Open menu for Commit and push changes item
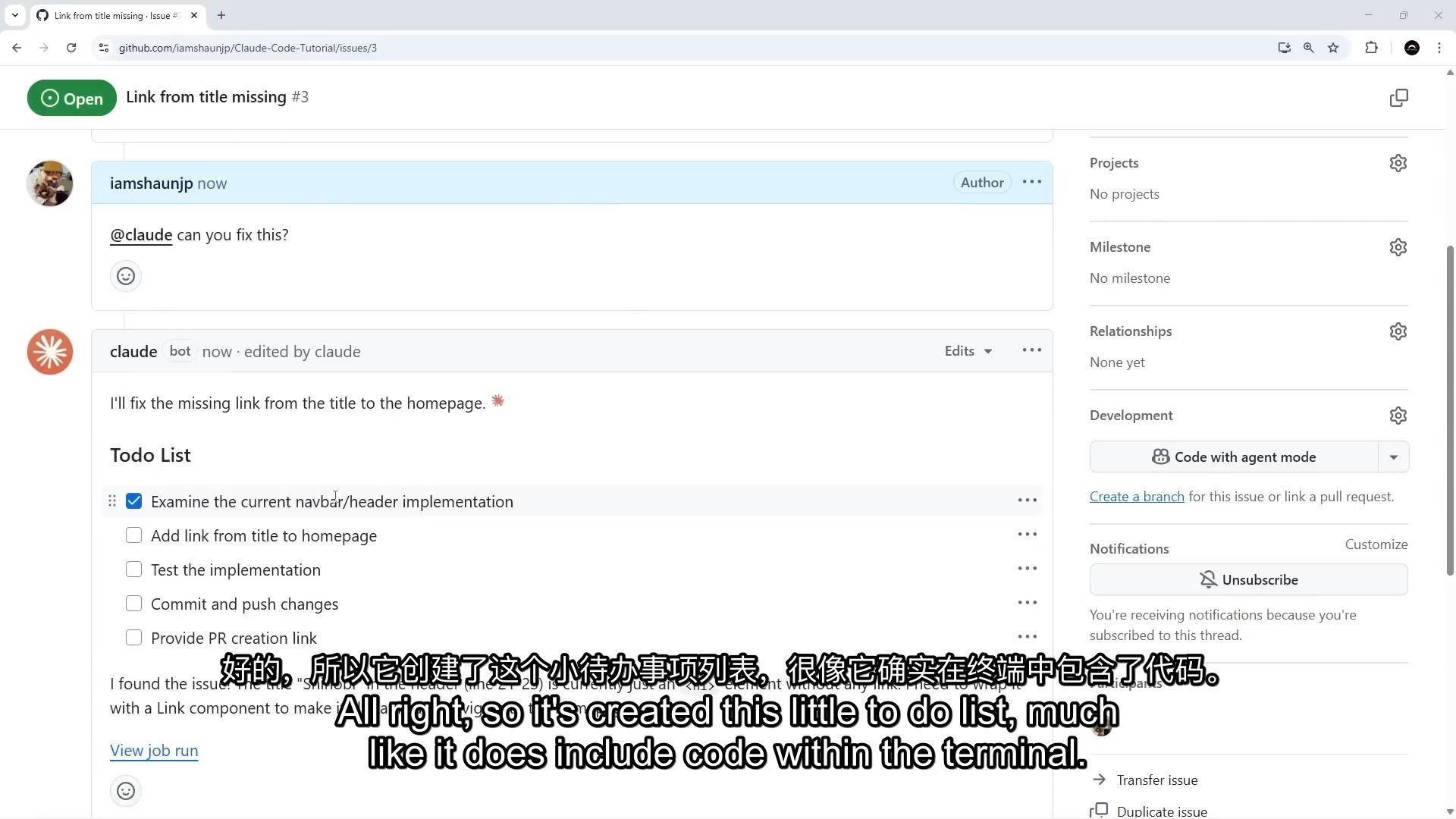Screen dimensions: 1456x819 pyautogui.click(x=1027, y=603)
